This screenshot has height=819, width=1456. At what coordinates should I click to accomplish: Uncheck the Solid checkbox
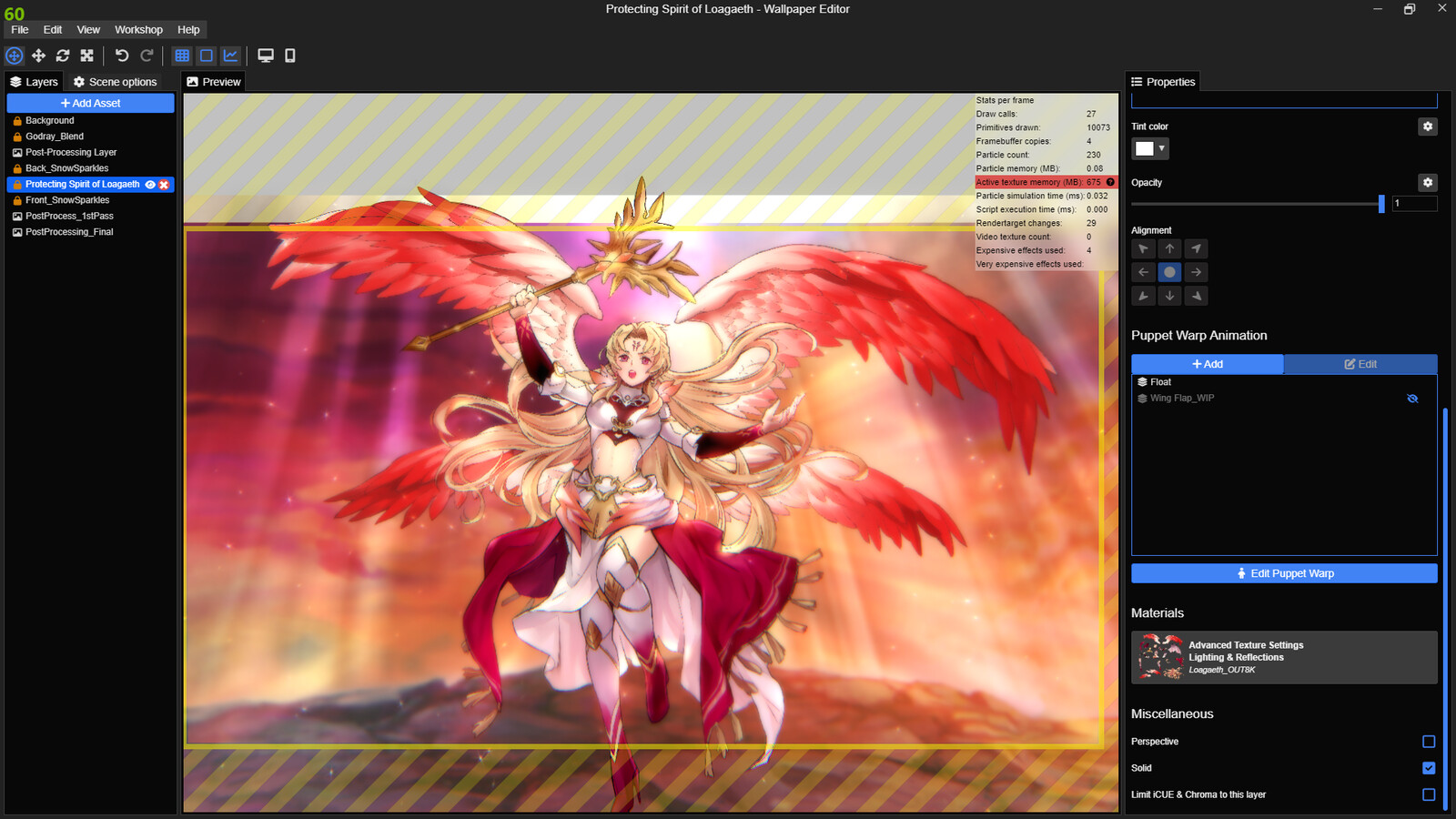click(x=1429, y=768)
